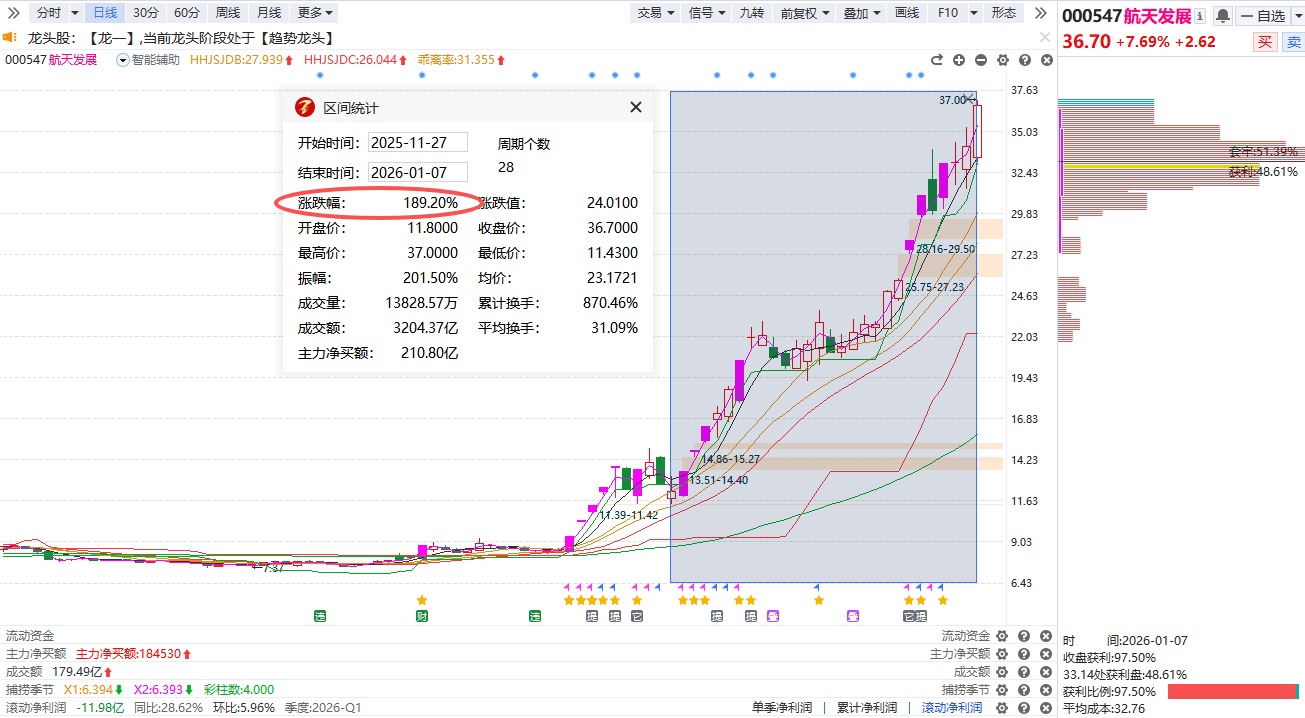1305x718 pixels.
Task: Open main chart indicator settings gear
Action: (x=1003, y=60)
